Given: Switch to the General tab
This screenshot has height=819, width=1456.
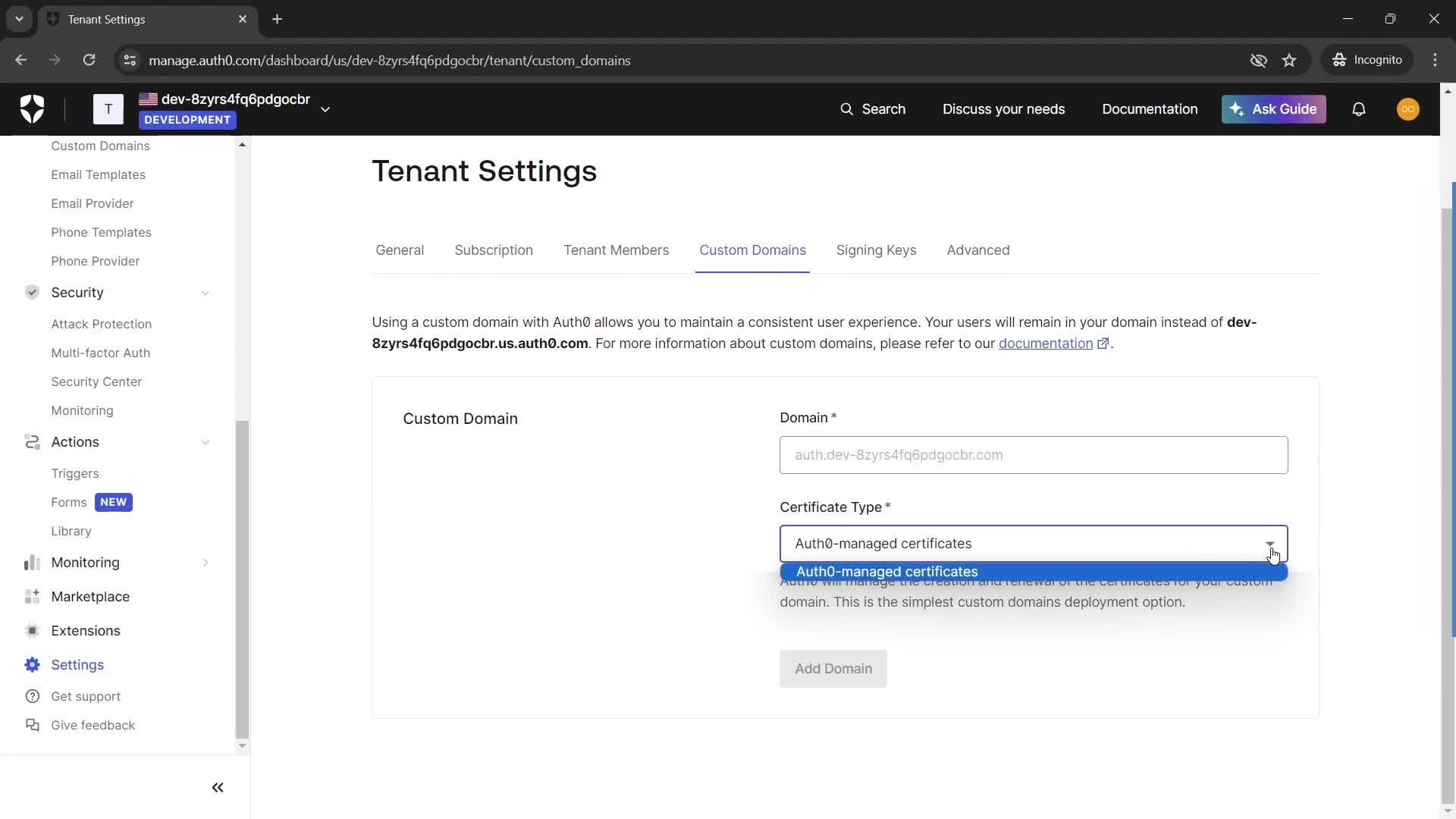Looking at the screenshot, I should pos(400,250).
